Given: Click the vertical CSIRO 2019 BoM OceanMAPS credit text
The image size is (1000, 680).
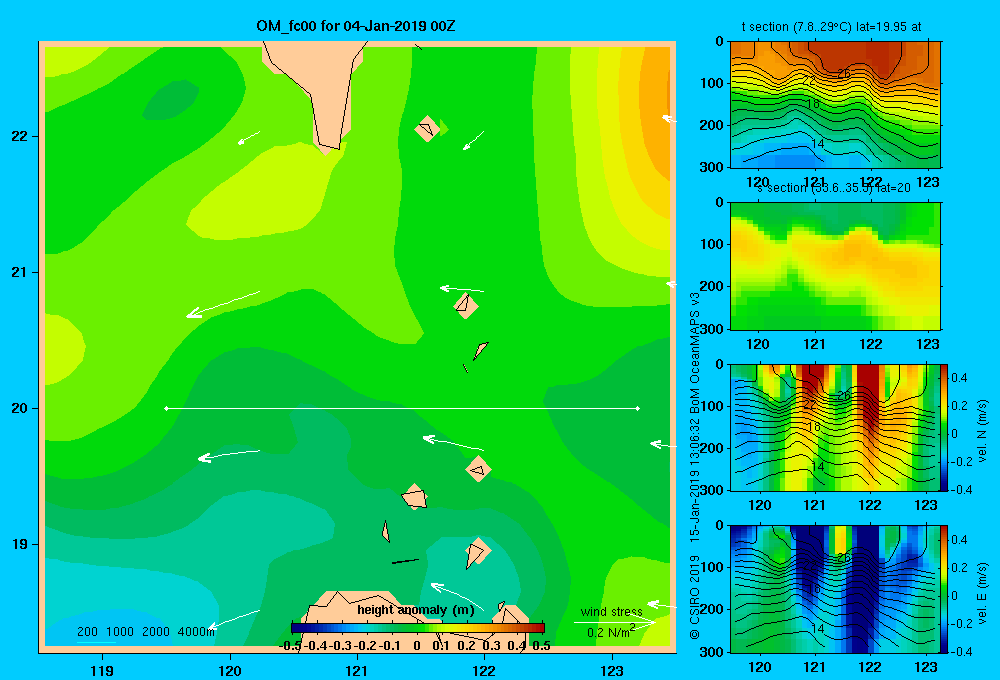Looking at the screenshot, I should [x=695, y=466].
